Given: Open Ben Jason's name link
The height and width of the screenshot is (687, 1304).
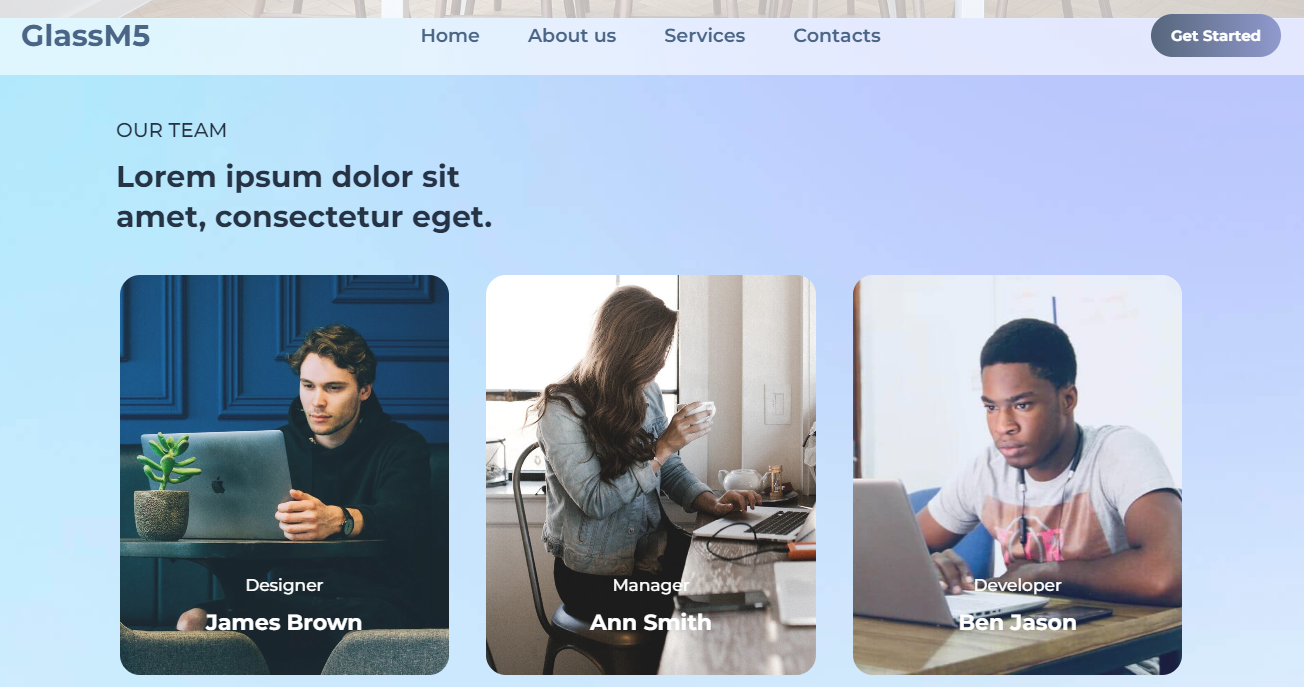Looking at the screenshot, I should tap(1018, 622).
